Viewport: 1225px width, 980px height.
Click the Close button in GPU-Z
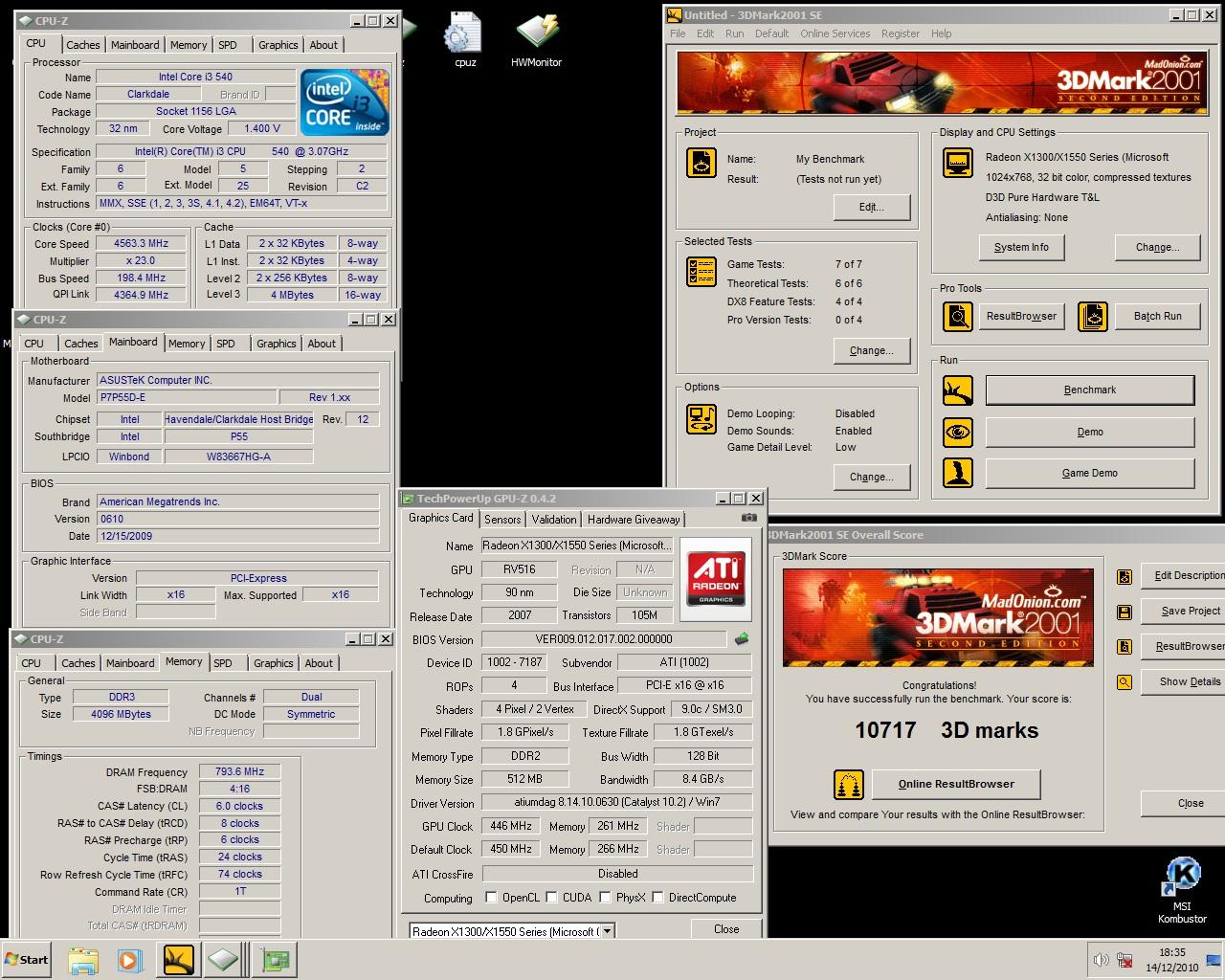(726, 929)
